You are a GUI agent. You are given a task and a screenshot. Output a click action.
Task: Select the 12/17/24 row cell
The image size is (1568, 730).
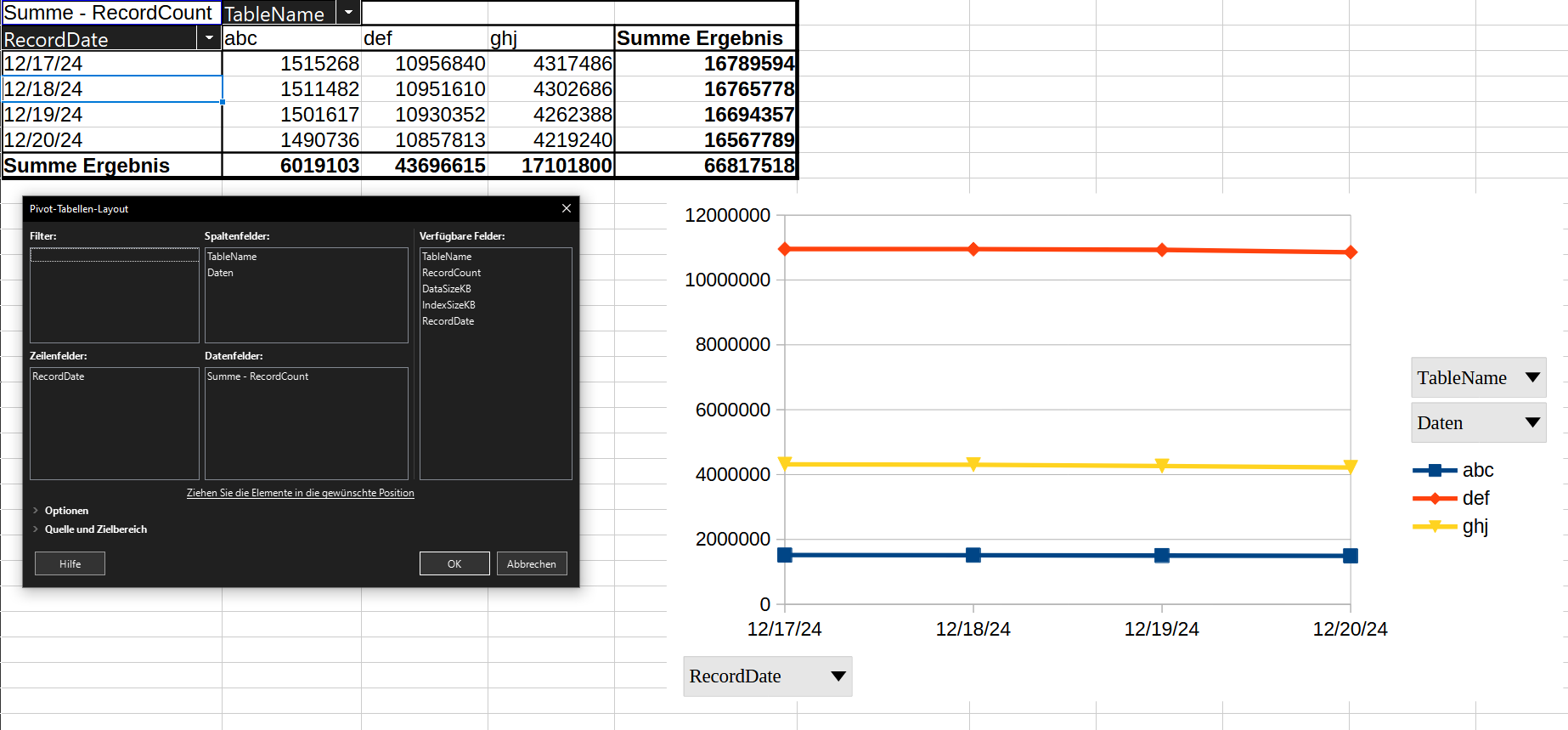[x=111, y=64]
